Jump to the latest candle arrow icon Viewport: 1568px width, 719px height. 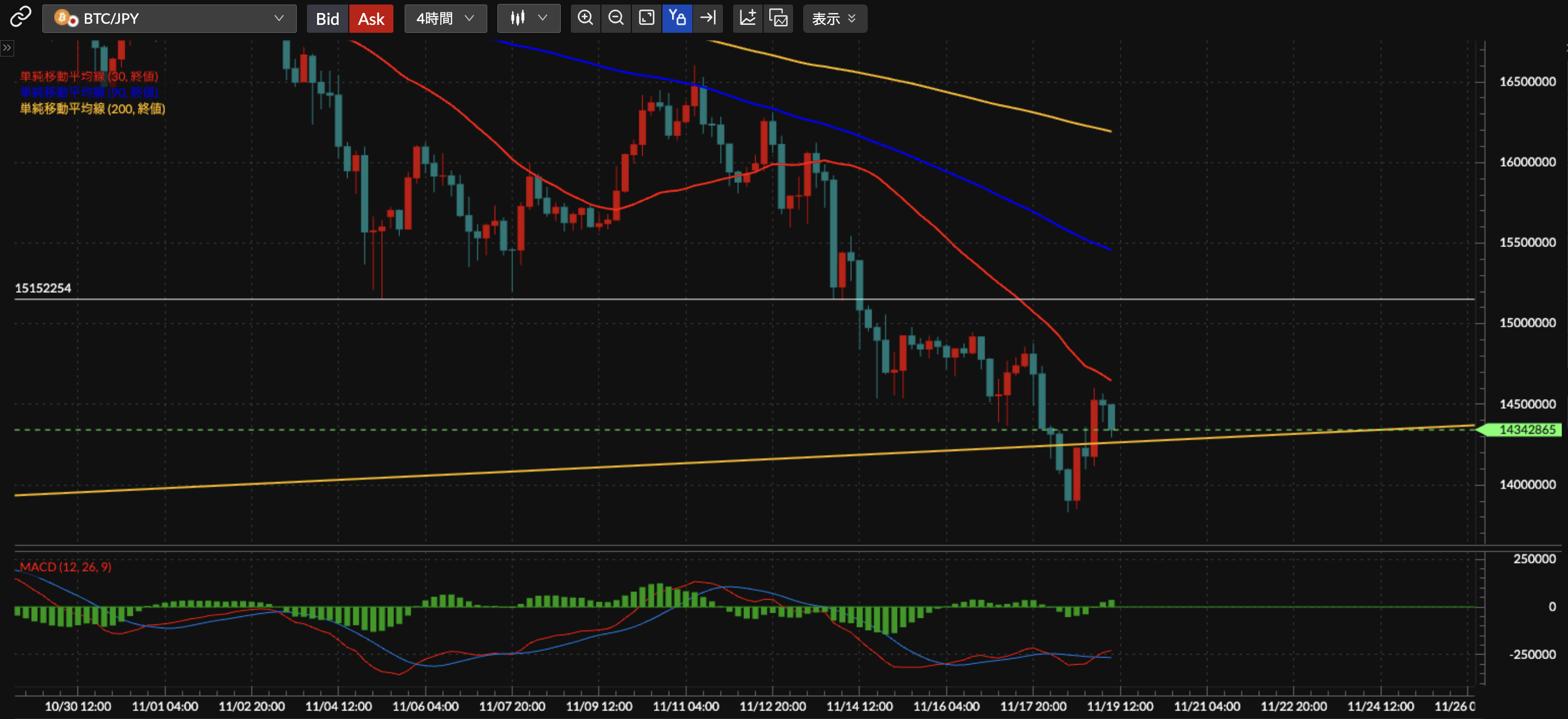(x=708, y=18)
